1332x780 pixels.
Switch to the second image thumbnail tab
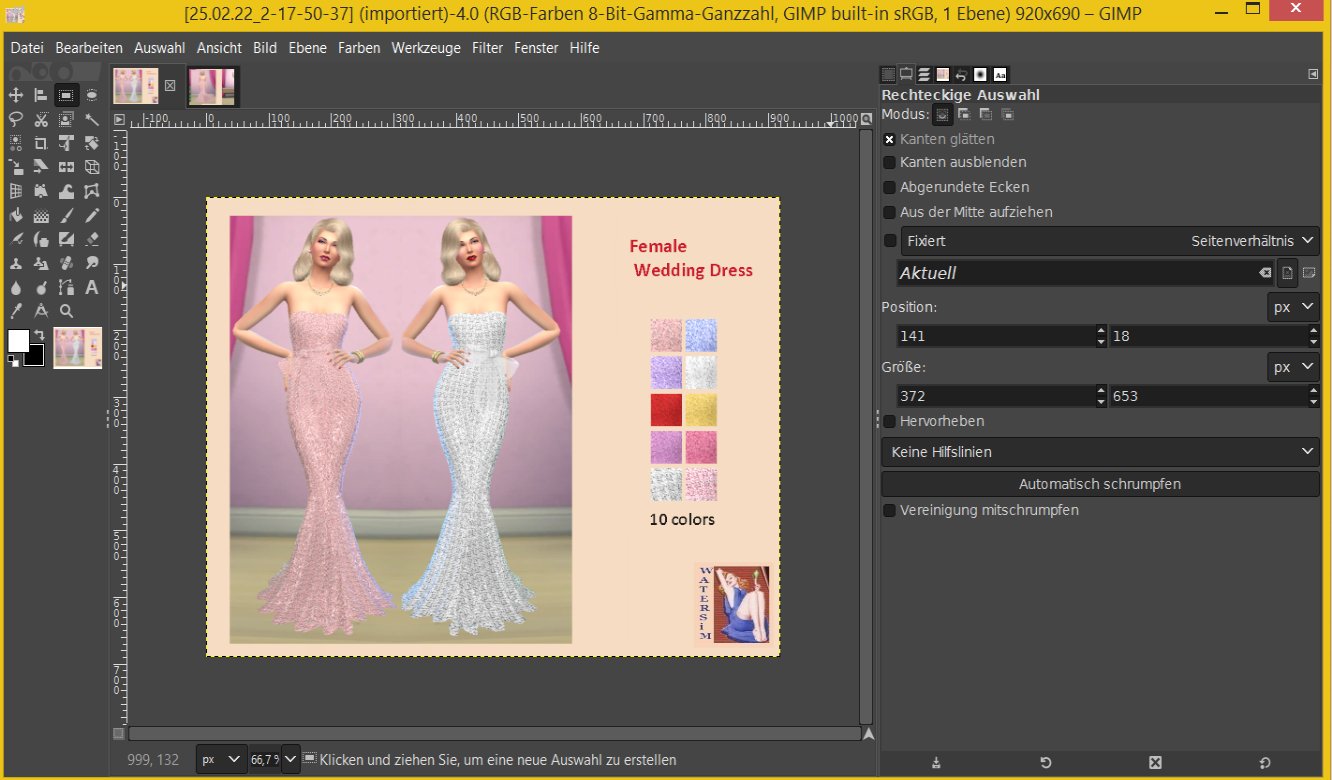click(212, 86)
